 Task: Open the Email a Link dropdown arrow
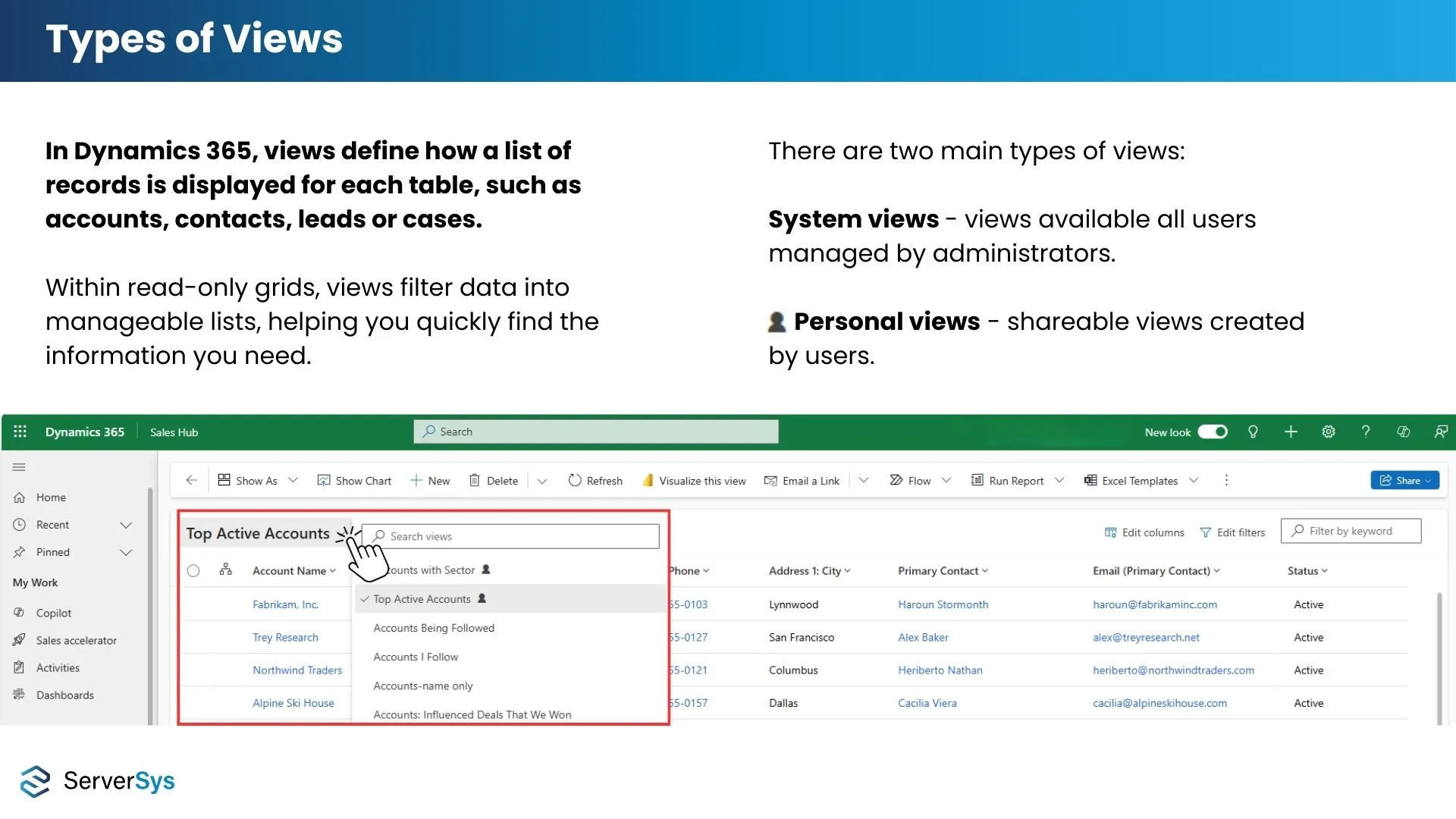coord(863,480)
